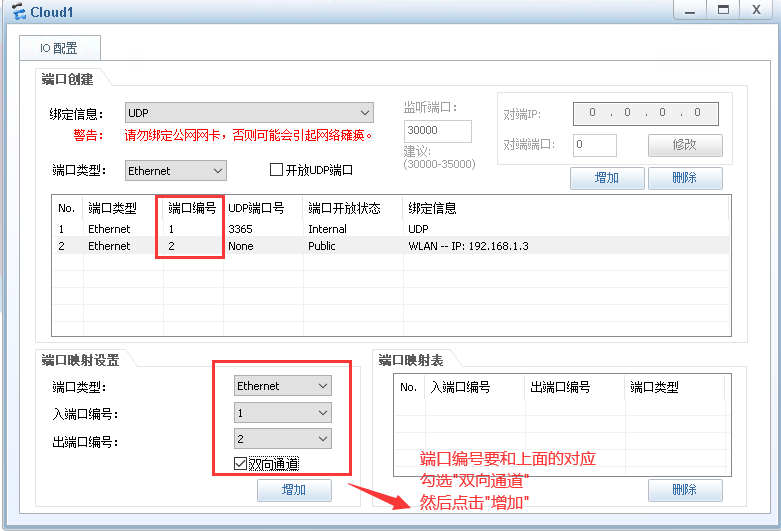Screen dimensions: 781x531
Task: Click the 对端IP address field
Action: [x=645, y=113]
